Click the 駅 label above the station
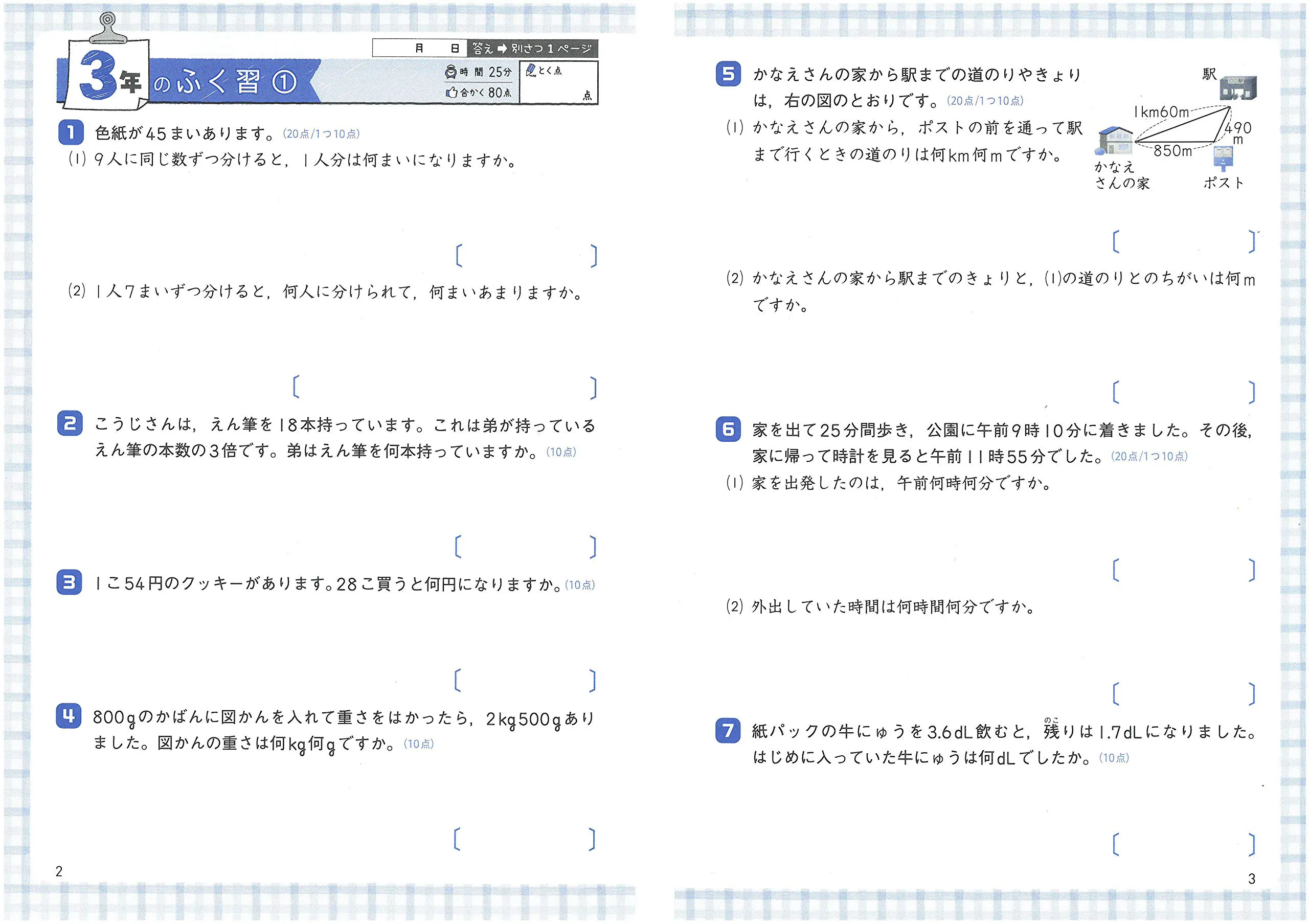Viewport: 1309px width, 924px height. [x=1209, y=74]
